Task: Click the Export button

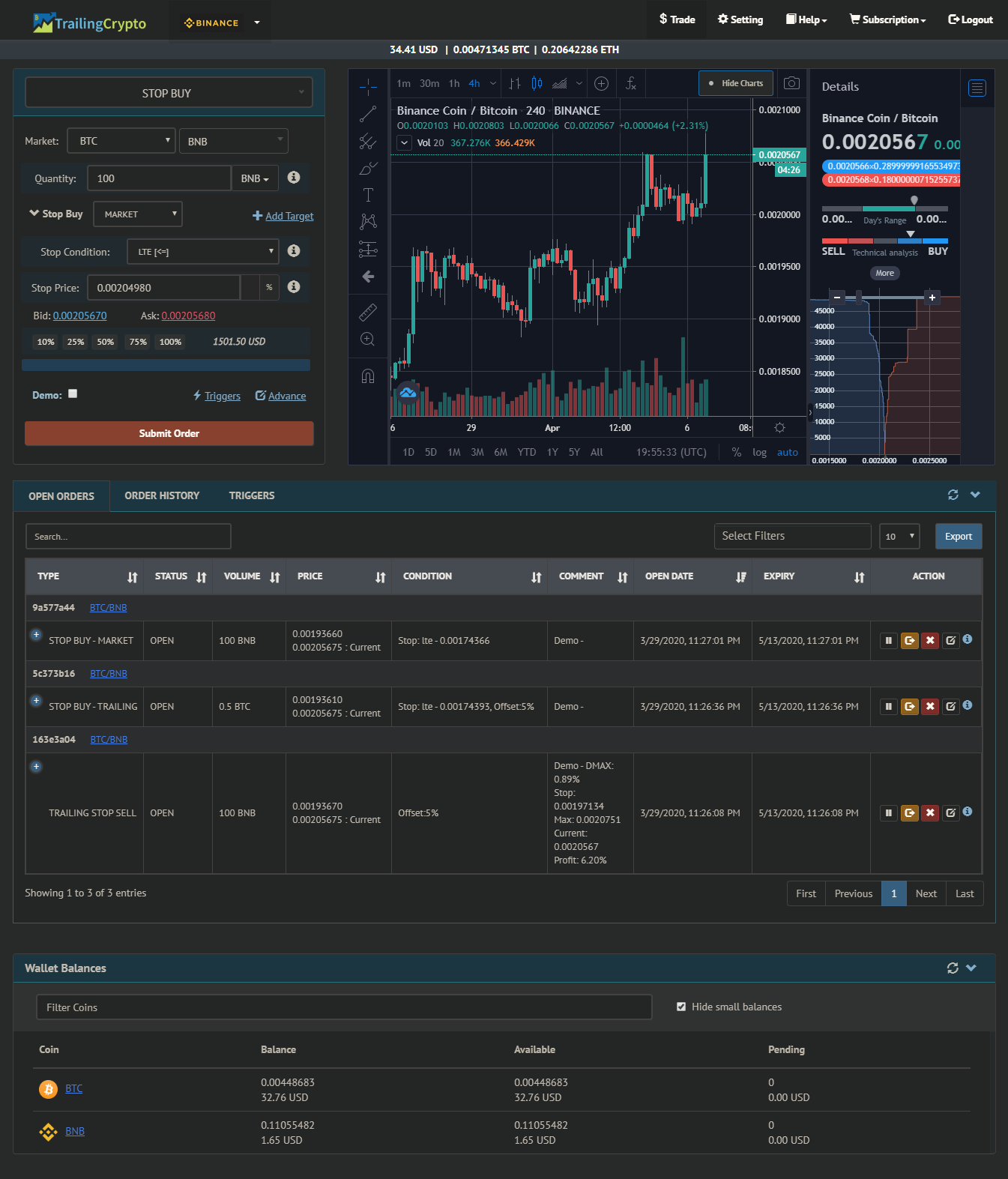Action: 959,537
